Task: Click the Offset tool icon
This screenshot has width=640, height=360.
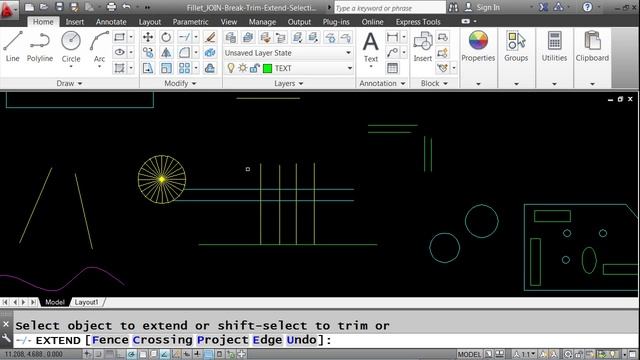Action: tap(210, 68)
